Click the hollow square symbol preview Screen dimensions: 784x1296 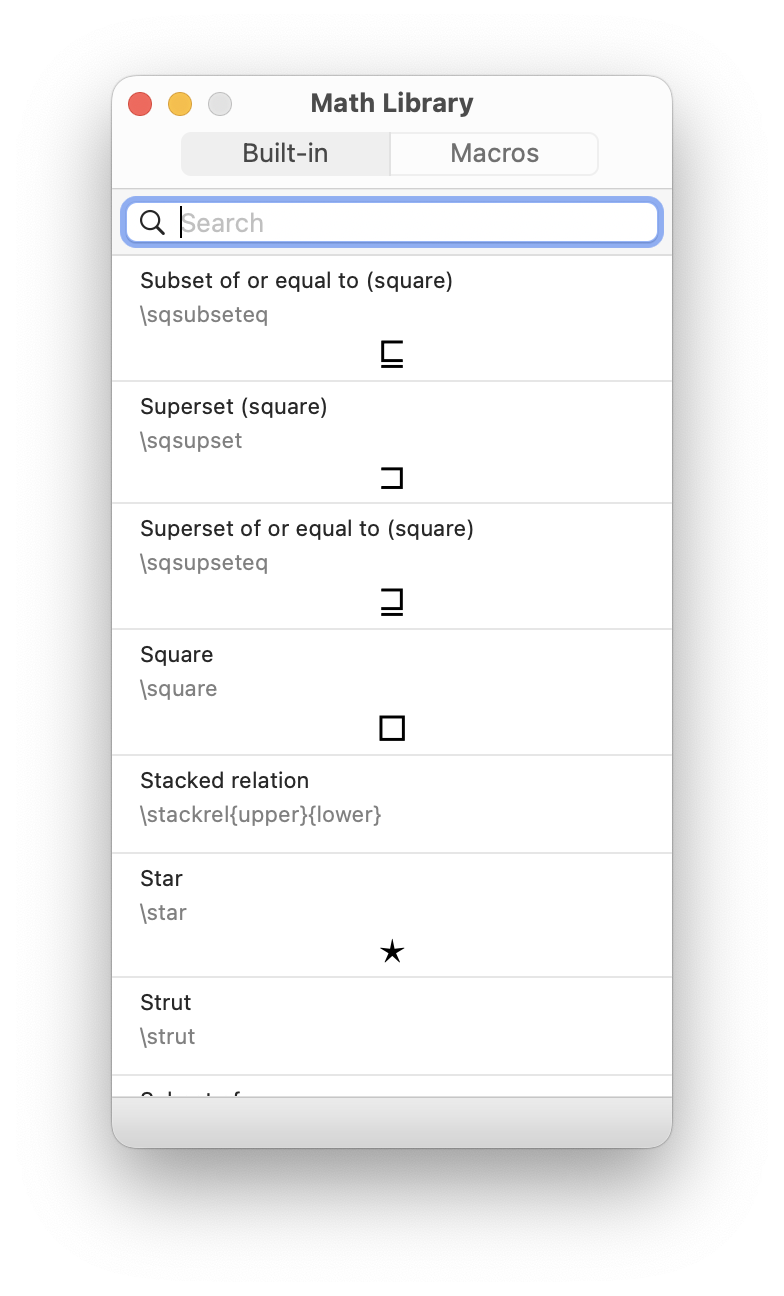(392, 728)
